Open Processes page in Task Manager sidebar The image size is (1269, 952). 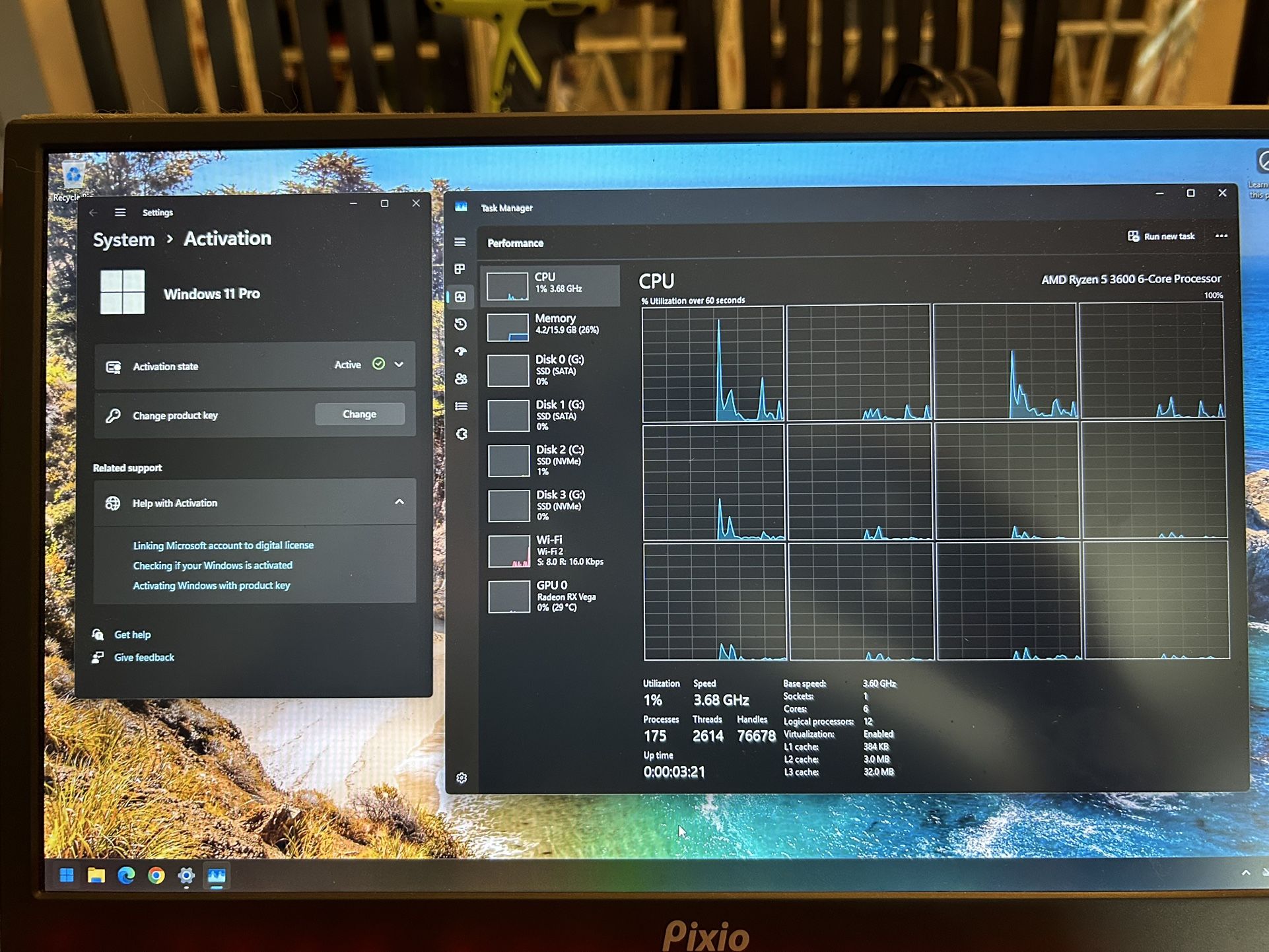click(460, 269)
